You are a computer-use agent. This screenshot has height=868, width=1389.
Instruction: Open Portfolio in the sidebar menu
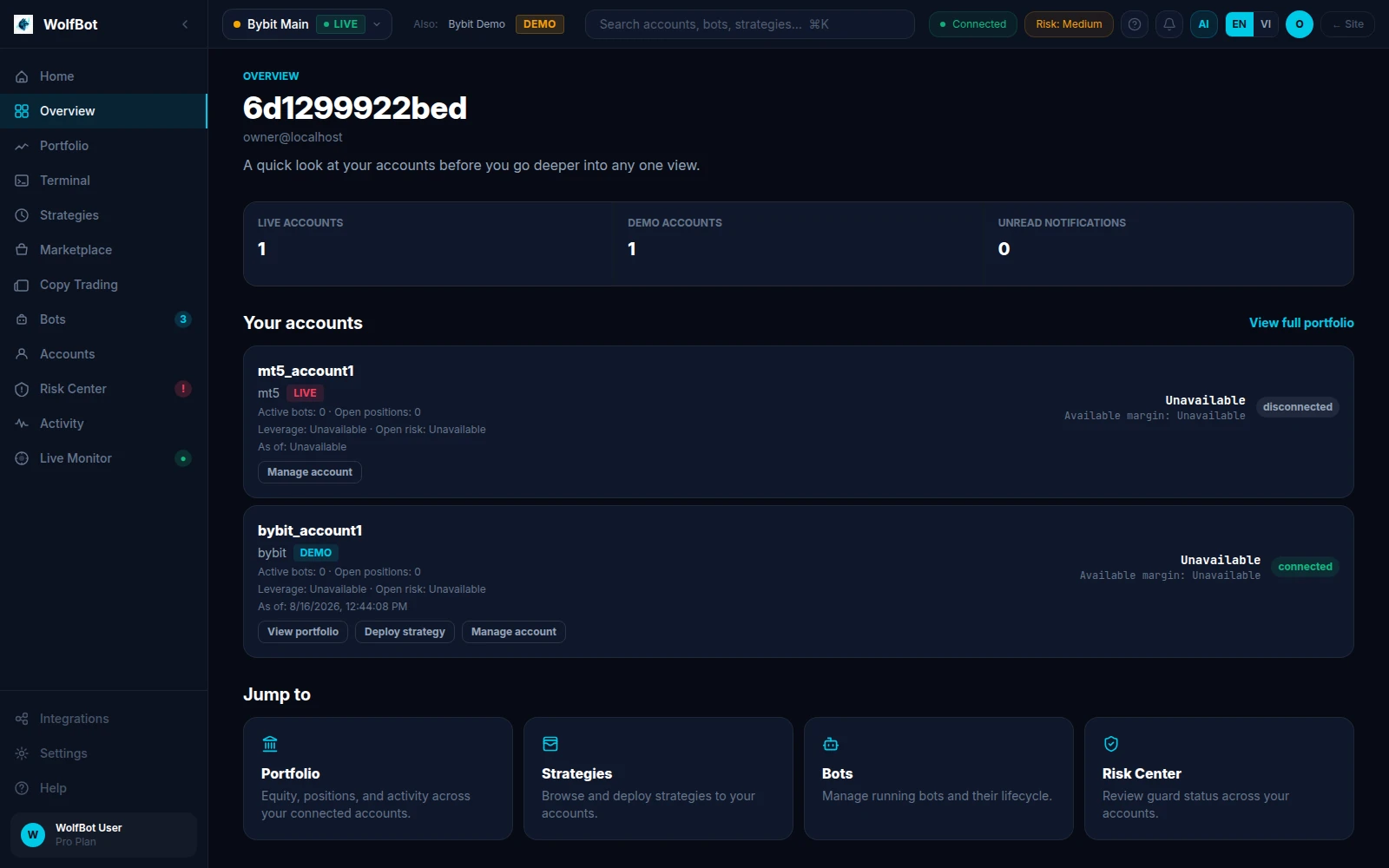coord(103,146)
